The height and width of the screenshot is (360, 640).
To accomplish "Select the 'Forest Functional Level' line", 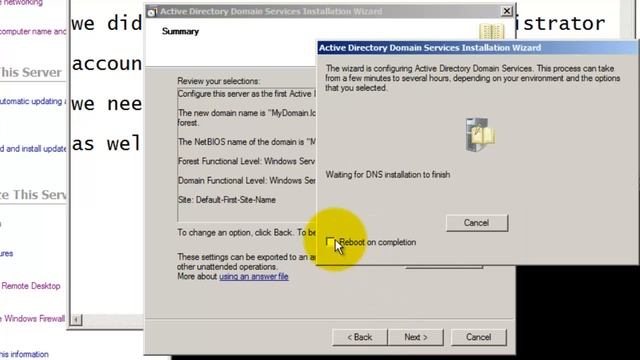I will point(247,161).
